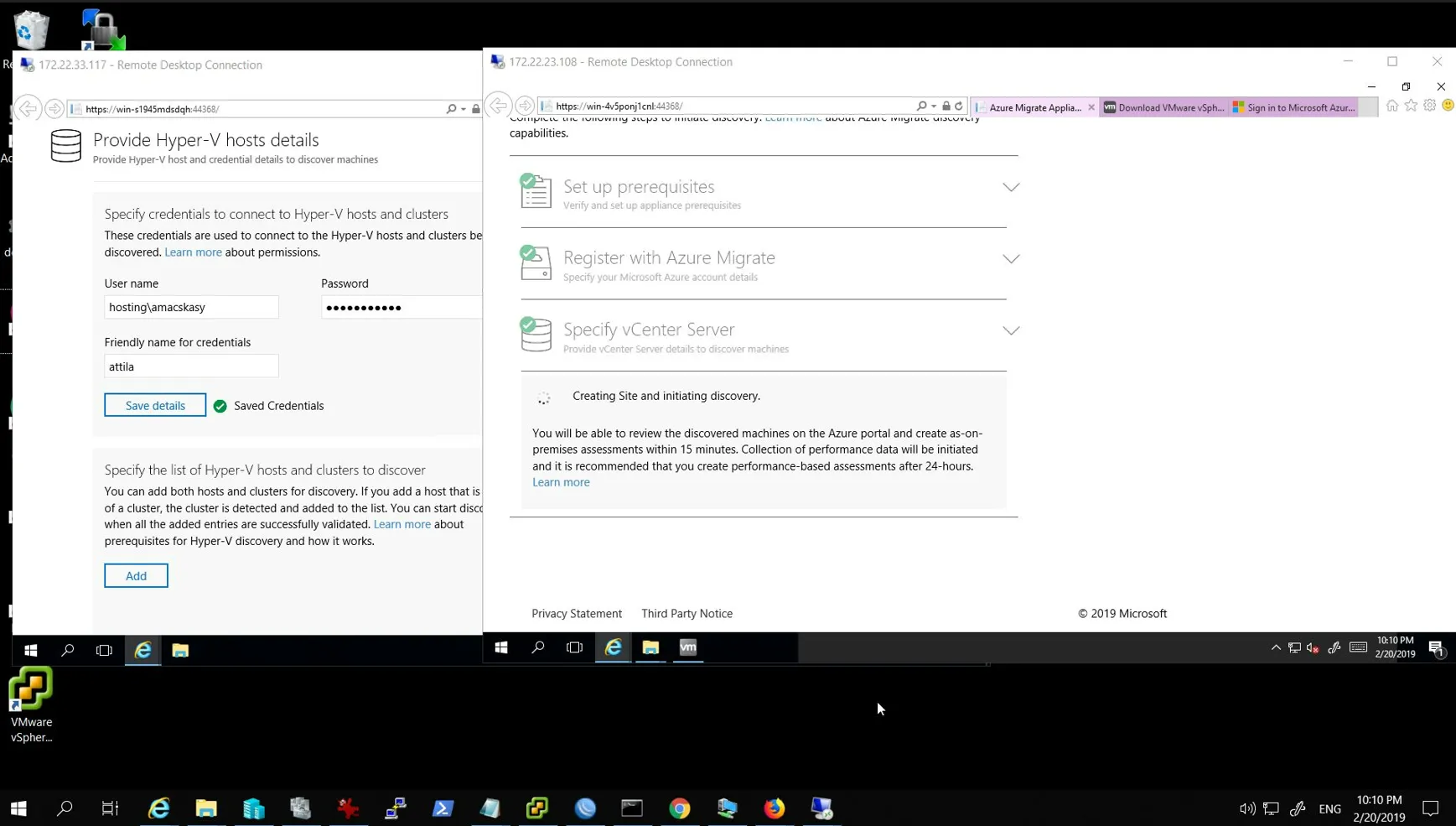Open Start menu in 172.22.23.108 session

point(501,647)
